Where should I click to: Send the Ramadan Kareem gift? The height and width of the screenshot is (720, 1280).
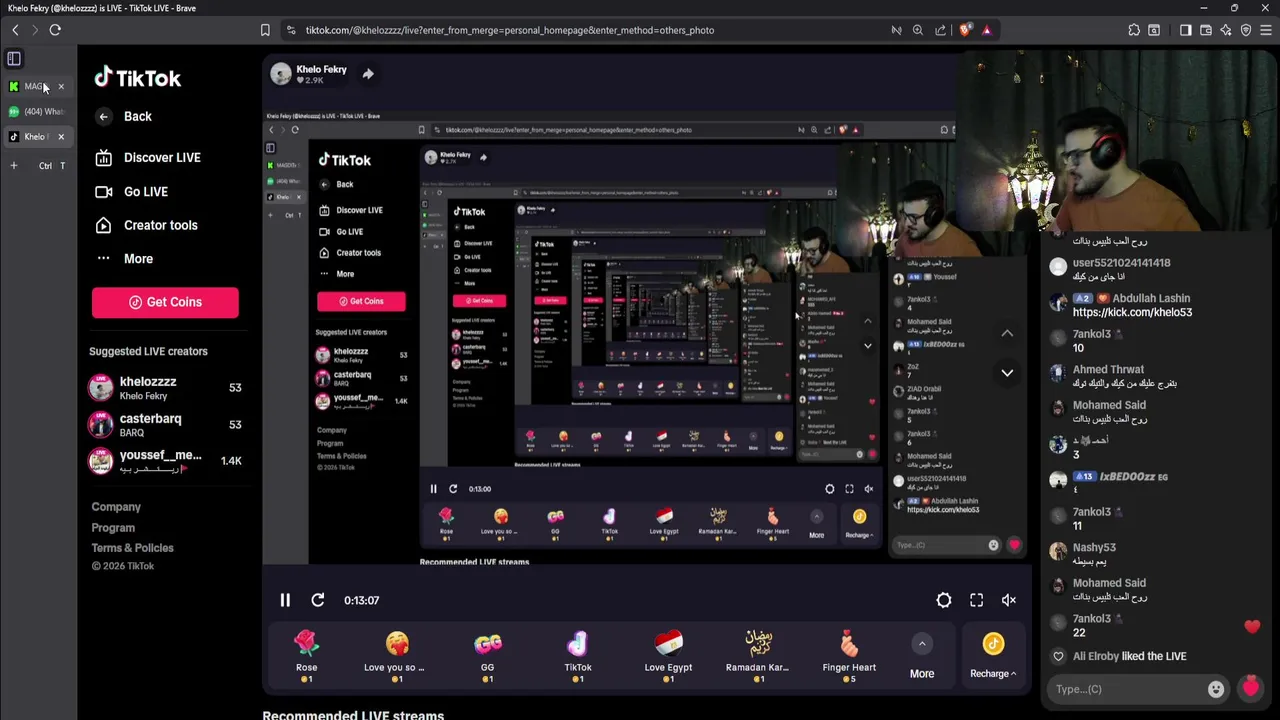coord(758,657)
